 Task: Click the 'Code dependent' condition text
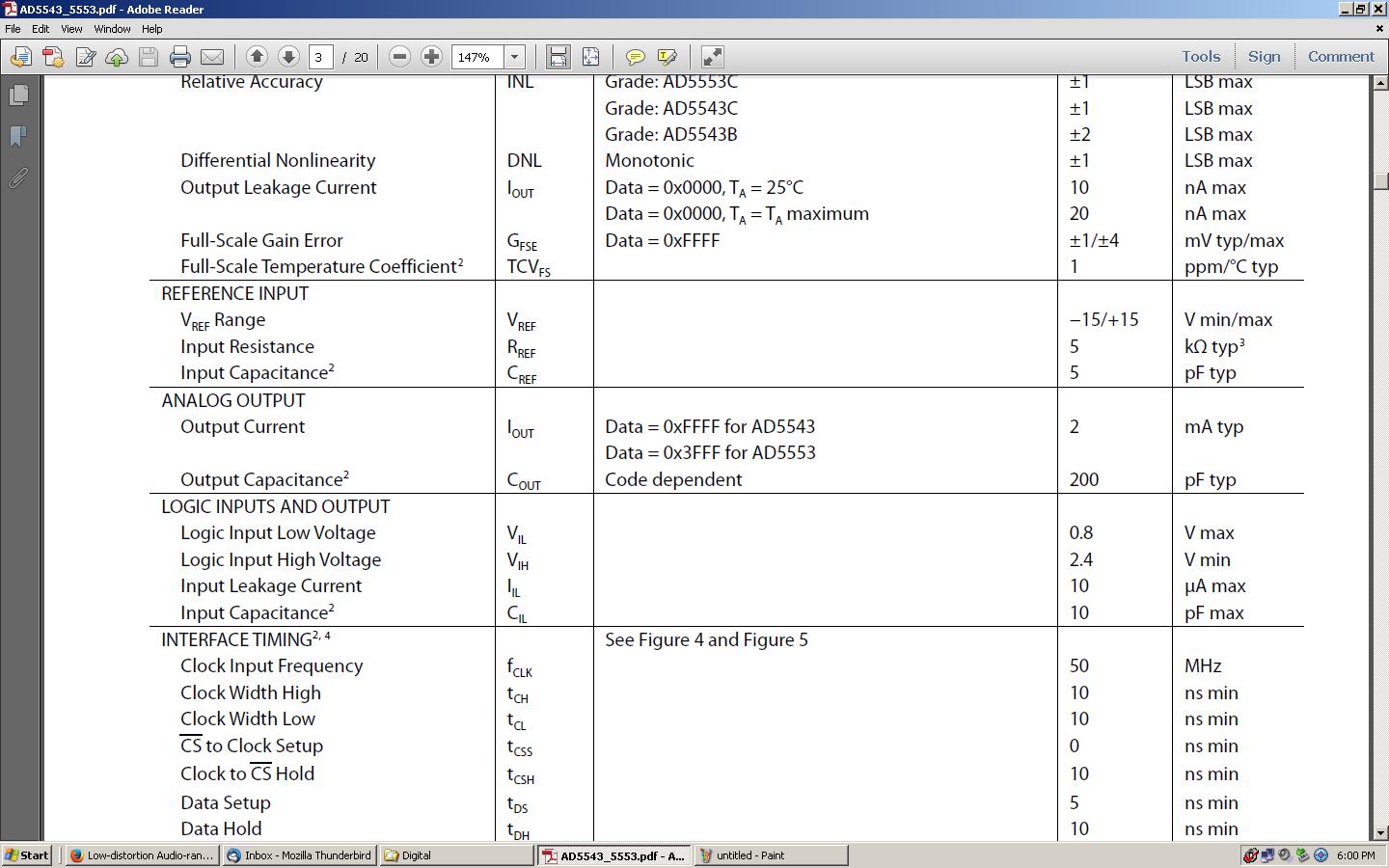coord(673,479)
